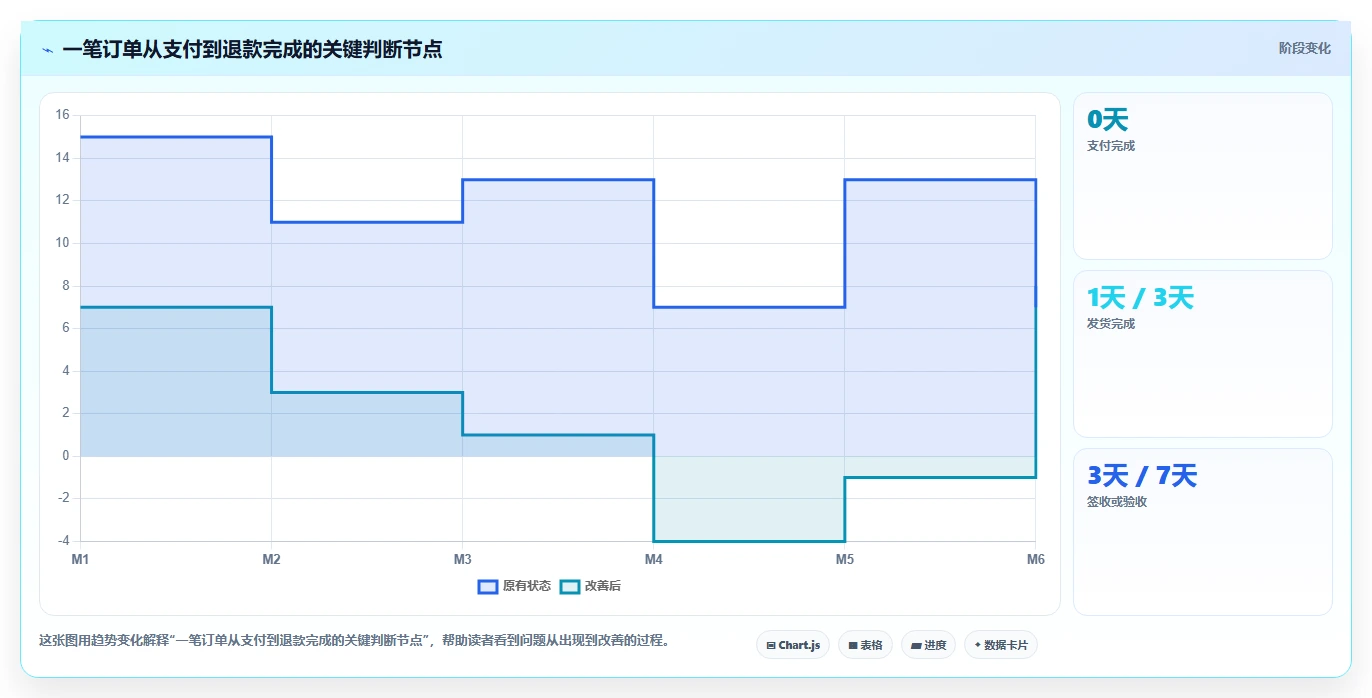Click the M1 x-axis label
The height and width of the screenshot is (698, 1372).
80,559
